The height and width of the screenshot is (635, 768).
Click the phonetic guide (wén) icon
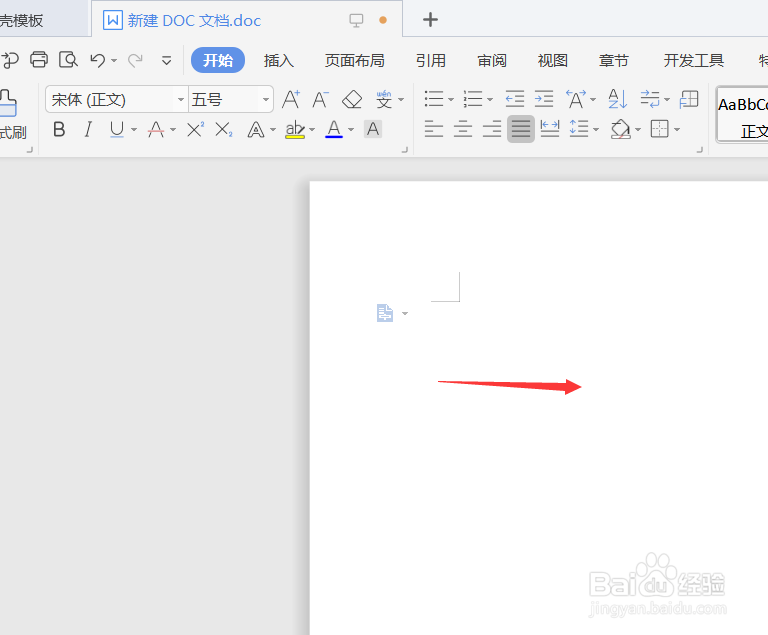tap(384, 99)
